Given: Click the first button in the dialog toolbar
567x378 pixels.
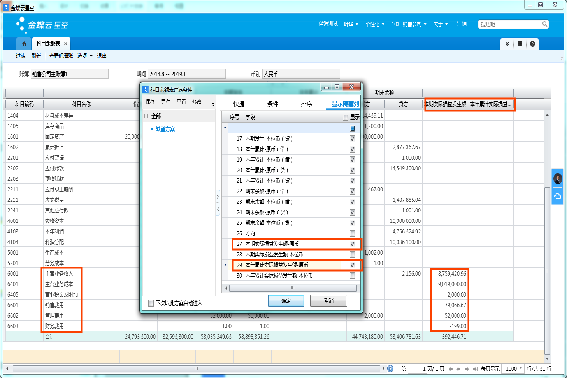Looking at the screenshot, I should coord(150,102).
